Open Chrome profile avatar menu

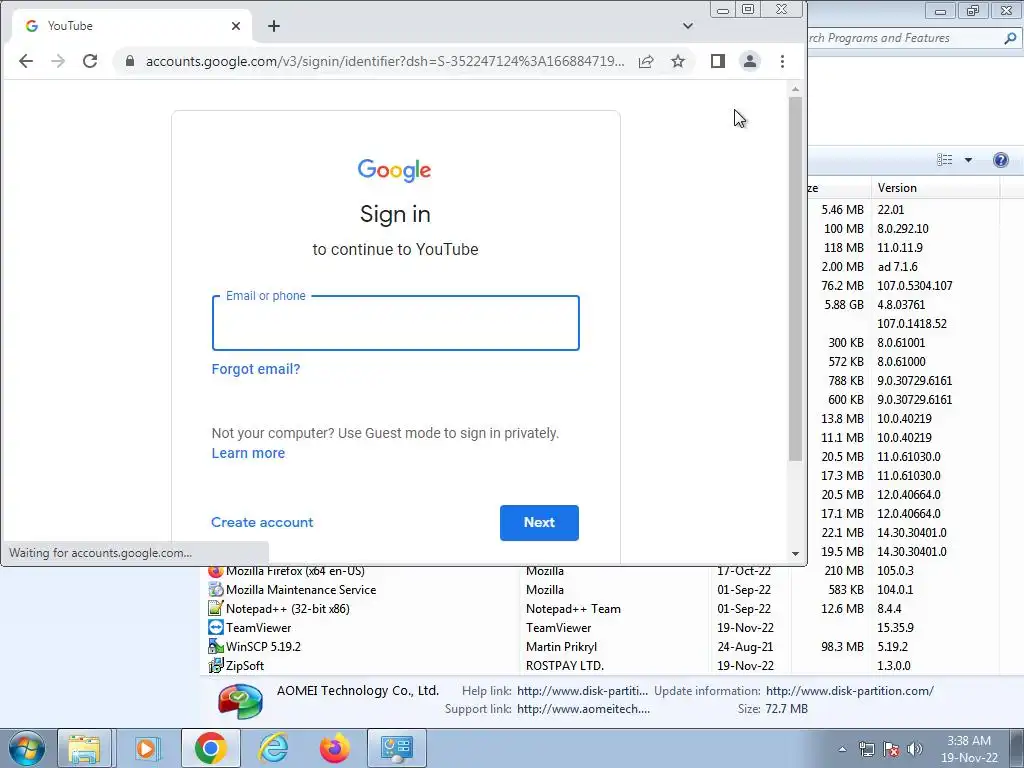pyautogui.click(x=750, y=61)
